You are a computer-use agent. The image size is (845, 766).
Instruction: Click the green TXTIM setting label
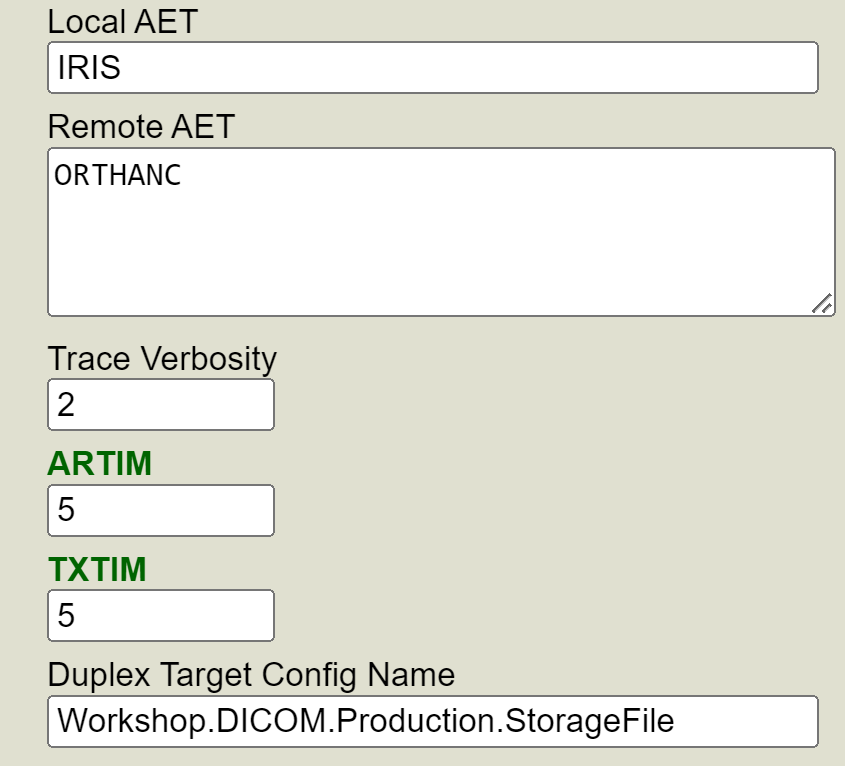point(97,569)
